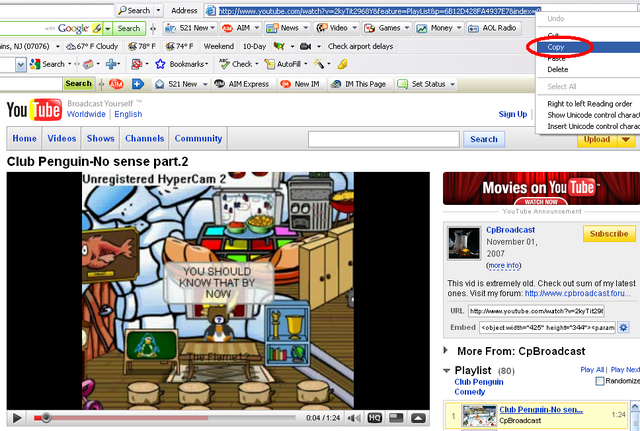This screenshot has width=640, height=431.
Task: Open the Videos tab on YouTube
Action: (x=62, y=139)
